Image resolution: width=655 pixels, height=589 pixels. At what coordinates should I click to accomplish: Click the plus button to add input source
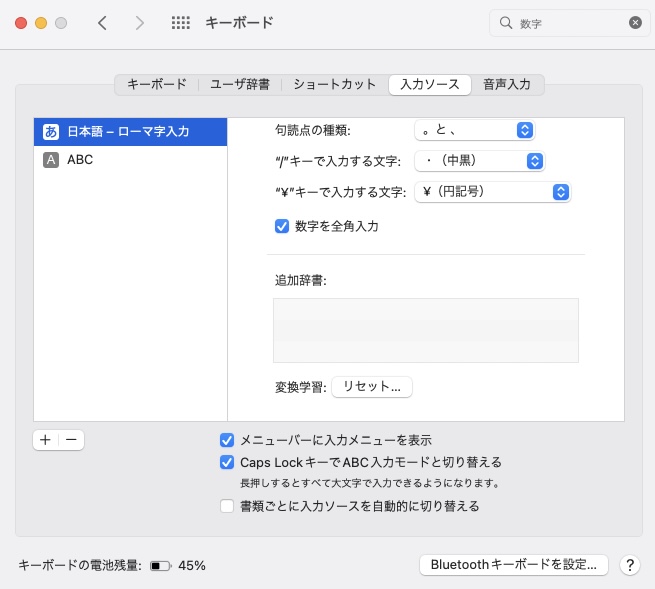[x=46, y=440]
